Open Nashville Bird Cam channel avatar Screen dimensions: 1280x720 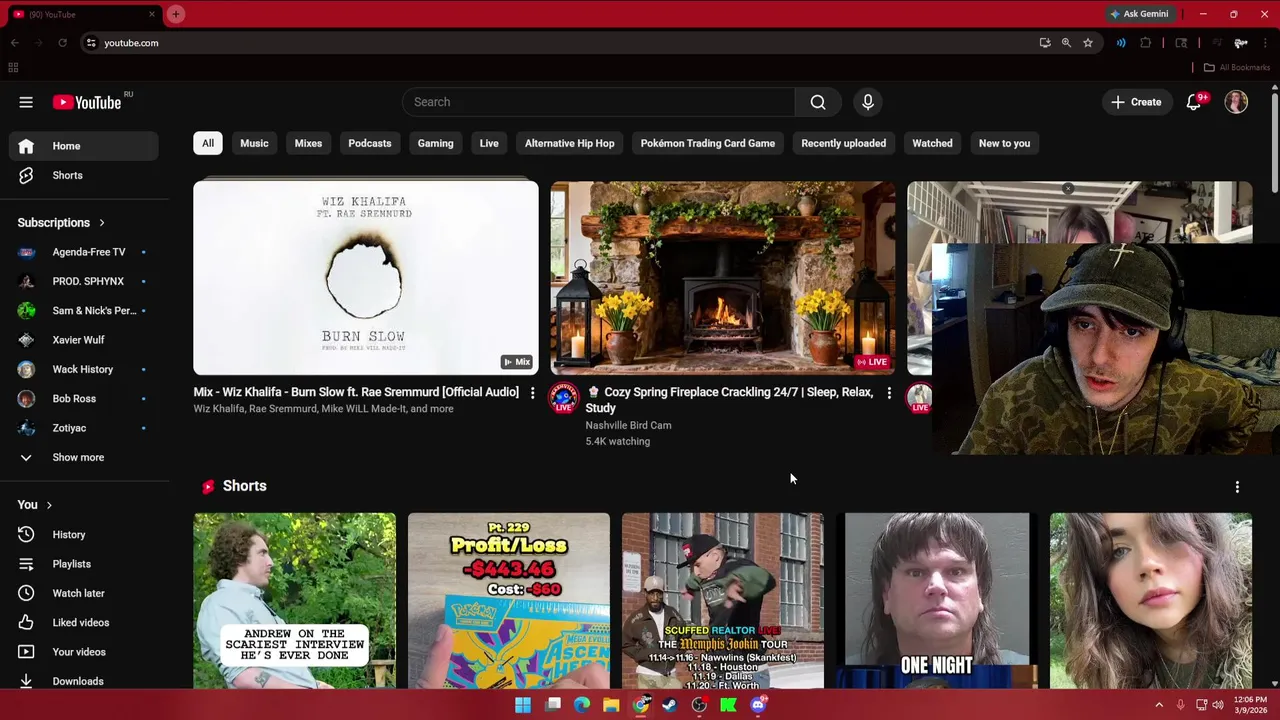563,397
